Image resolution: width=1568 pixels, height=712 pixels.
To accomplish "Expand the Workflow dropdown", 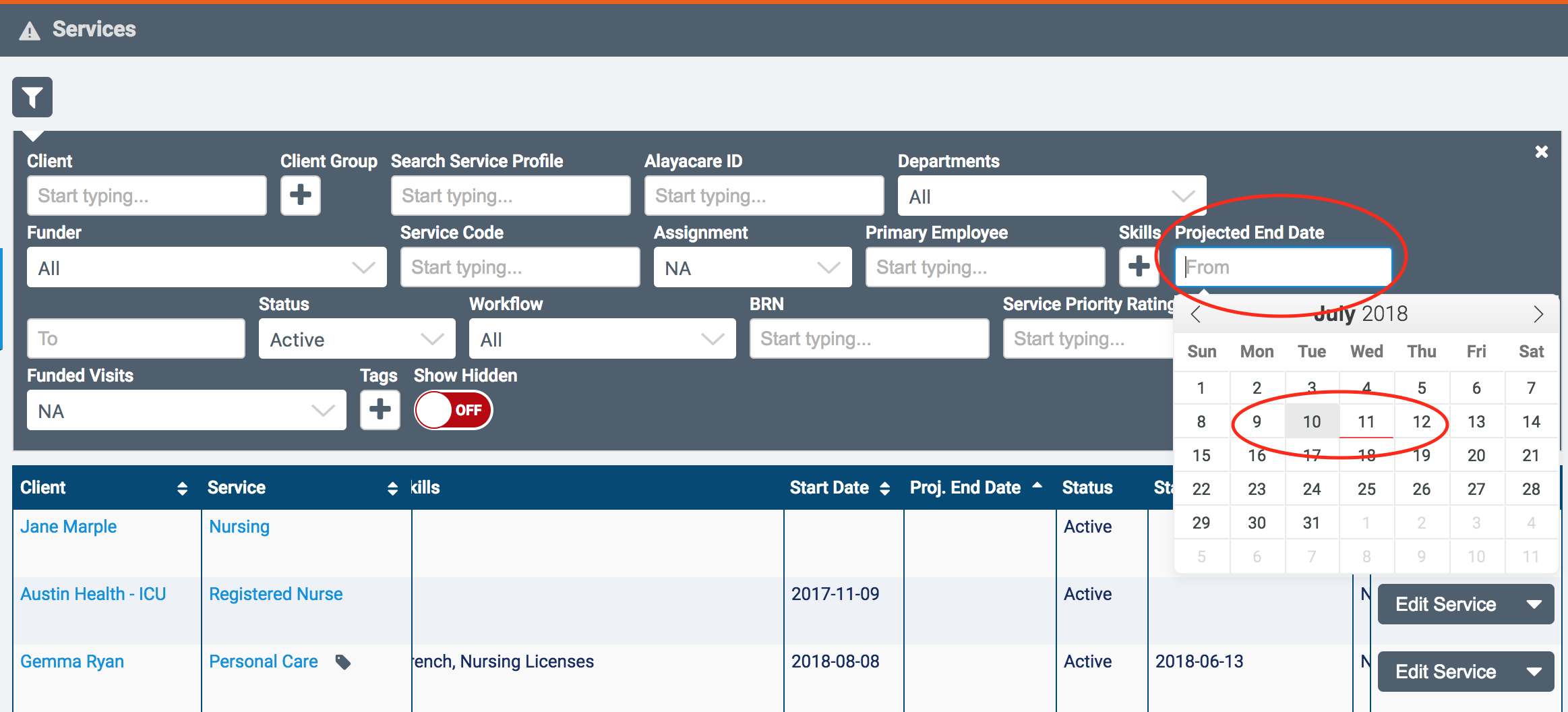I will [601, 339].
